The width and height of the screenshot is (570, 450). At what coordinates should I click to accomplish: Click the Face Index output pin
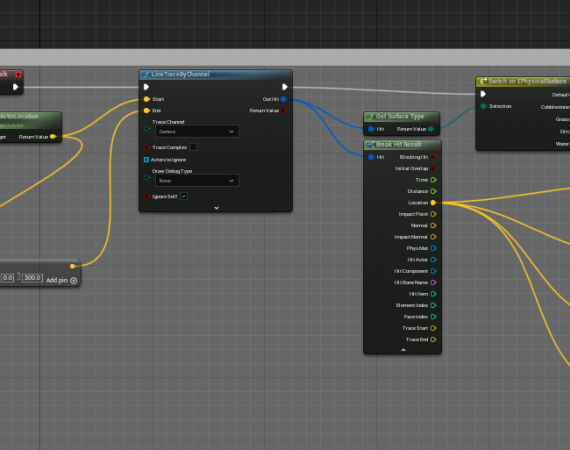click(433, 317)
